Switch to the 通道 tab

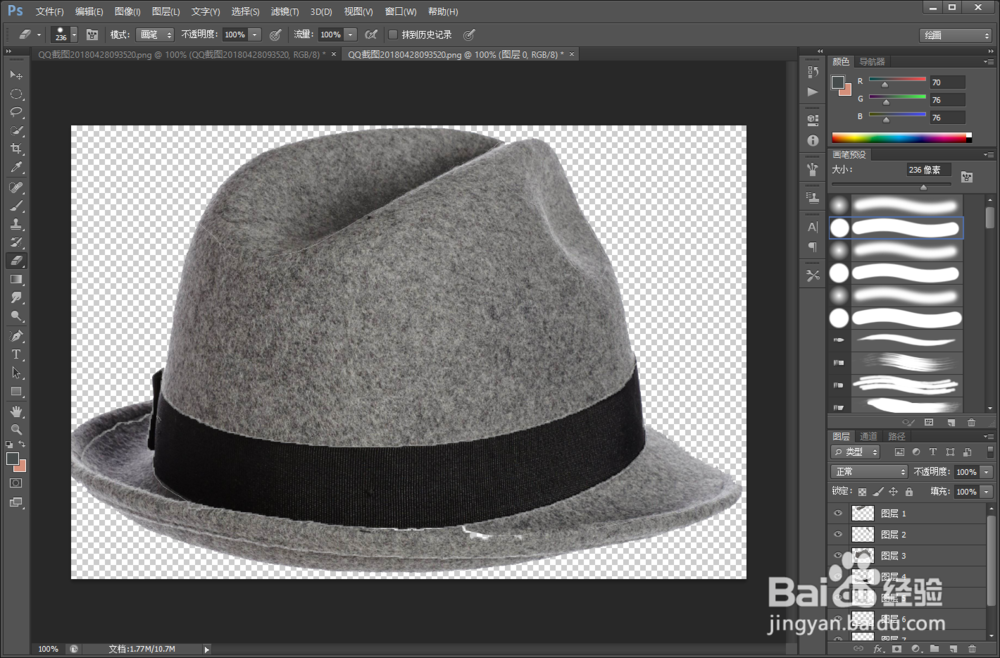(x=868, y=436)
